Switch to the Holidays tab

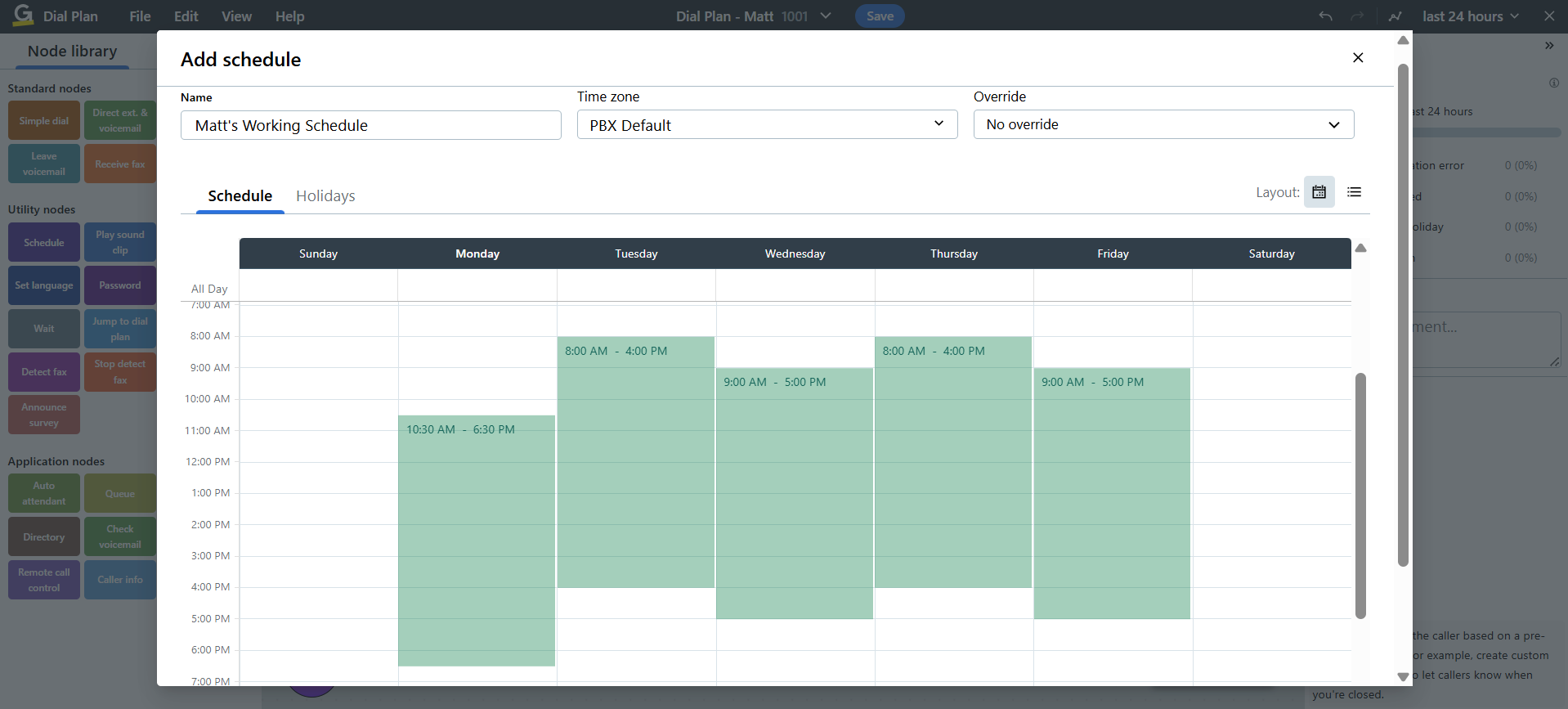325,195
